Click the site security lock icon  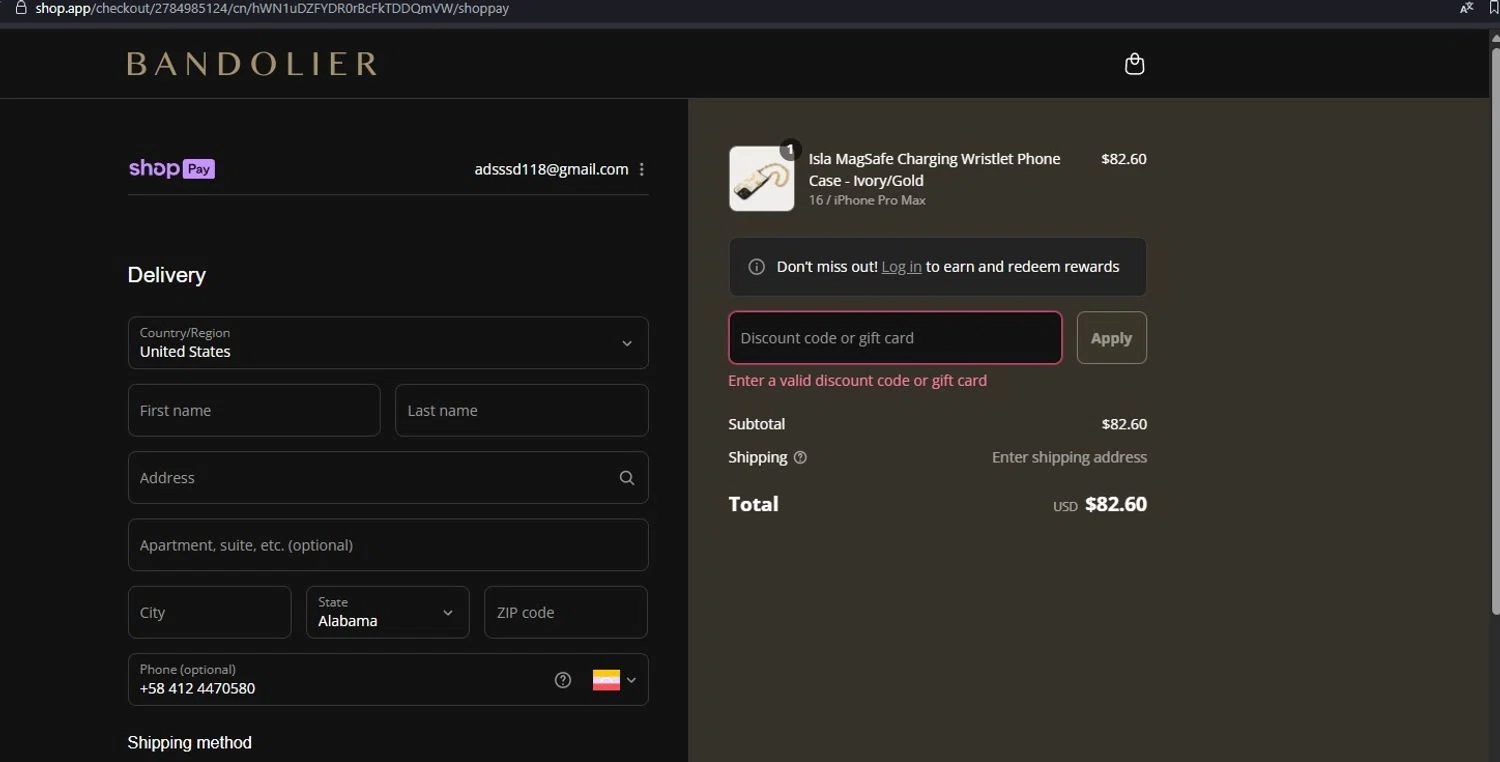coord(19,8)
